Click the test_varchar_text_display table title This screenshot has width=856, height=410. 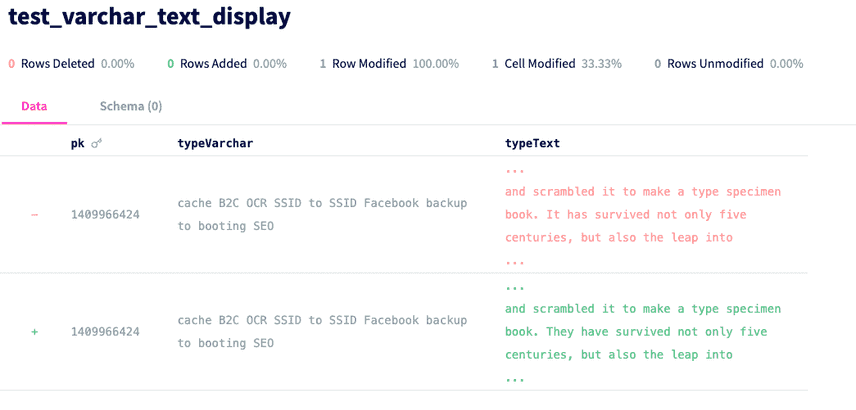click(x=150, y=18)
